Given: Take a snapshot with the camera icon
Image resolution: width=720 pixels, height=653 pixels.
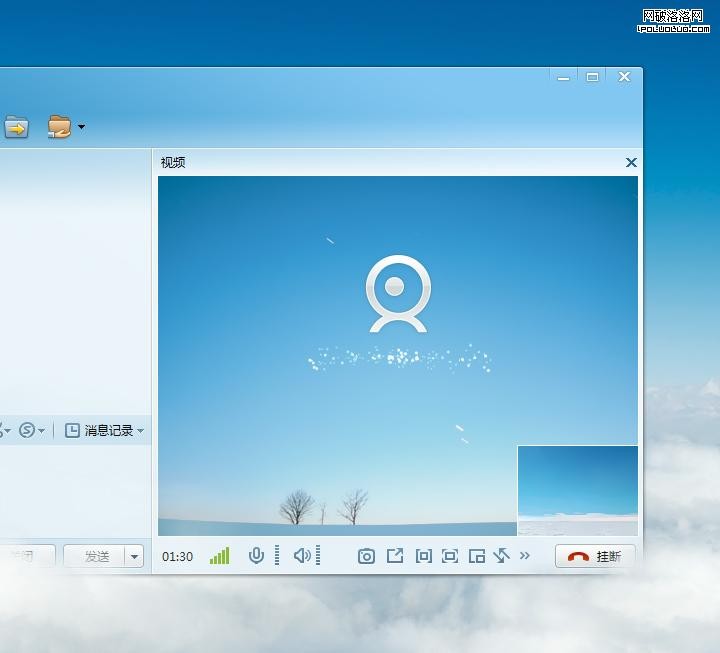Looking at the screenshot, I should click(x=366, y=556).
